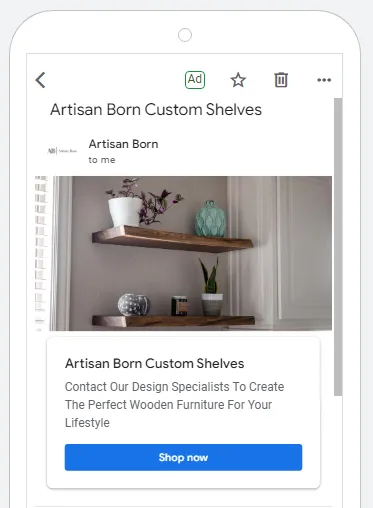Click the teal vase in the photo

pos(210,219)
